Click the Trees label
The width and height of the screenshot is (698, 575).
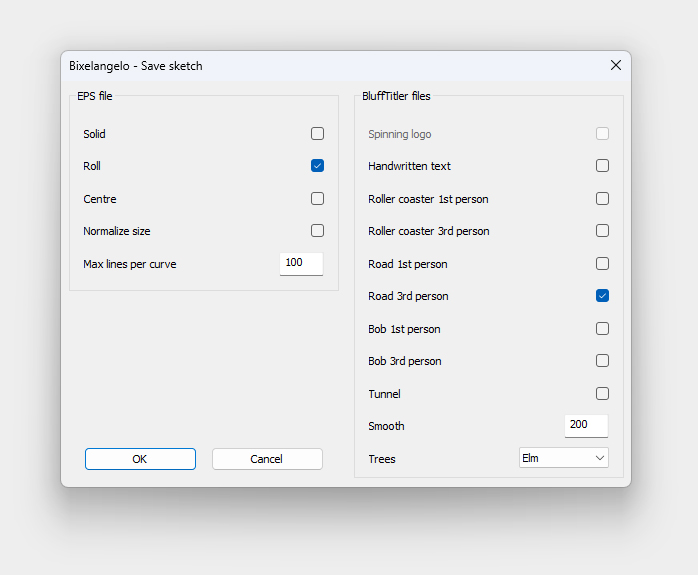pyautogui.click(x=381, y=459)
